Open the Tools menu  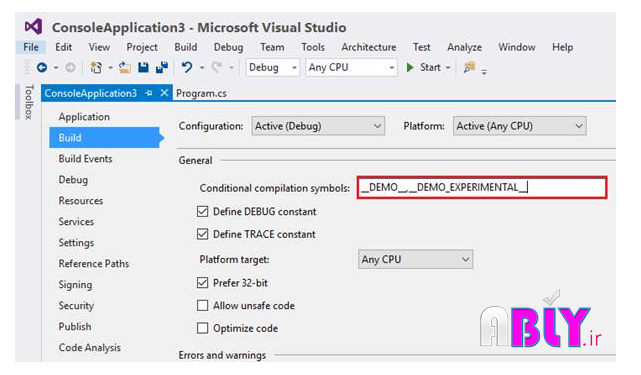[313, 47]
